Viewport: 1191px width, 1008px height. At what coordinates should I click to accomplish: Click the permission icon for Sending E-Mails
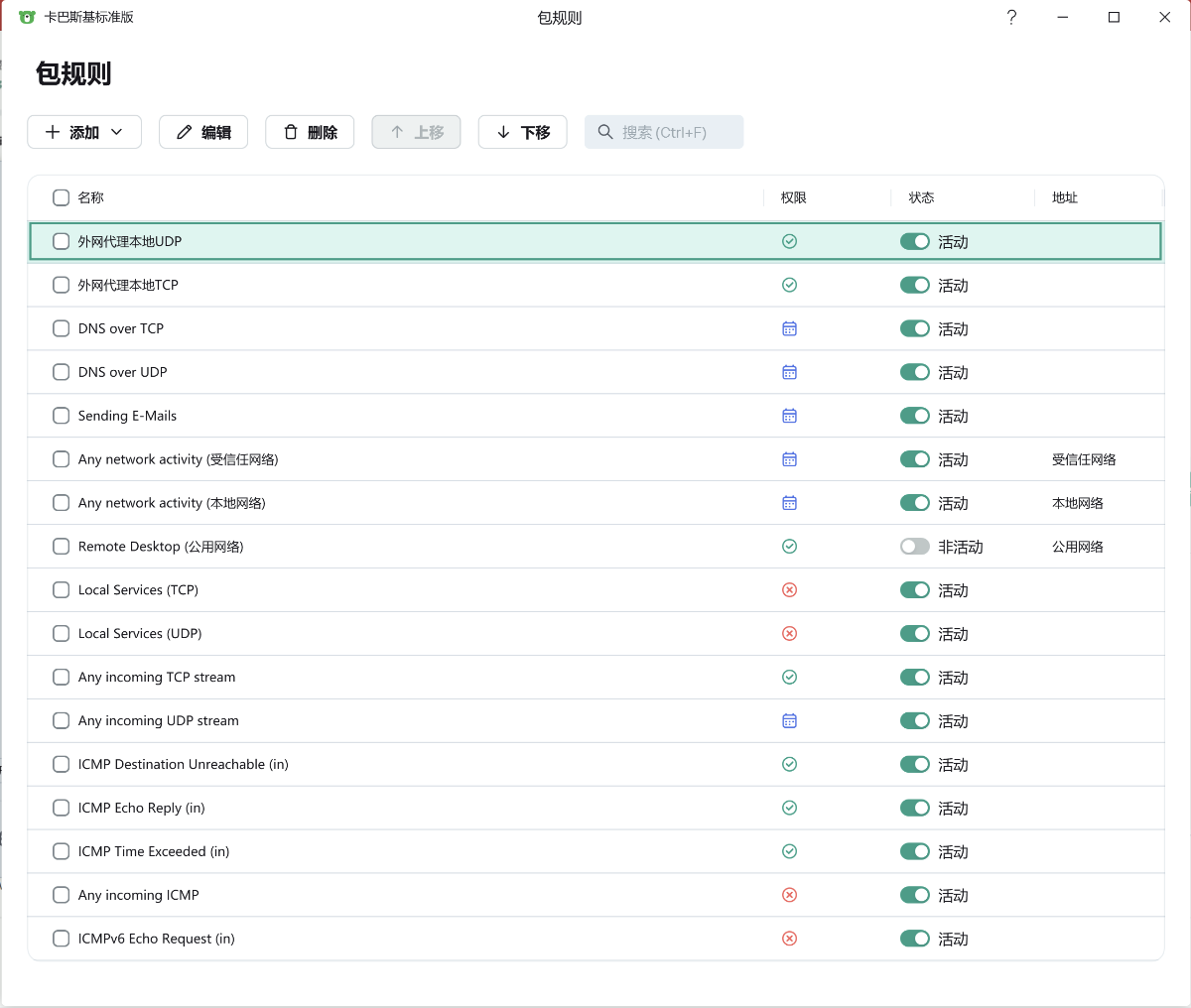coord(789,416)
